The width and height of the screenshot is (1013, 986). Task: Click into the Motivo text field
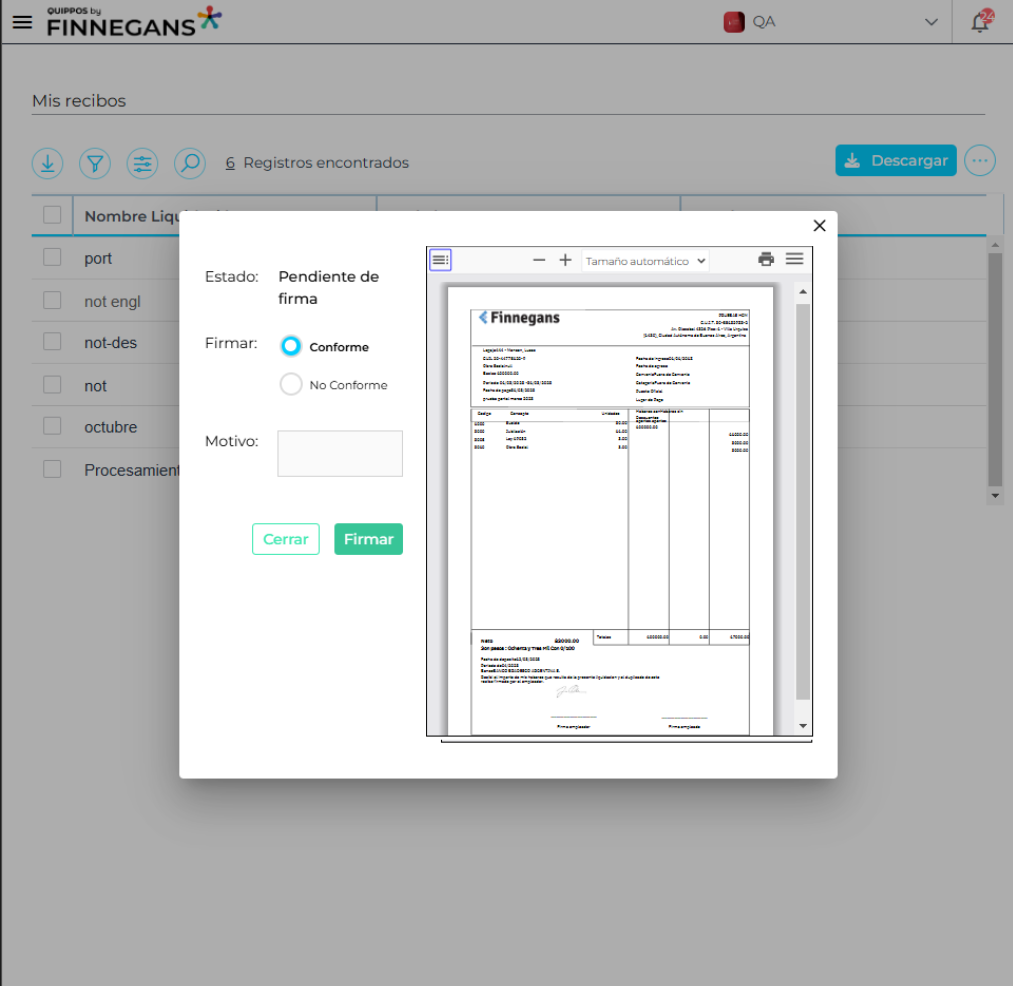340,454
